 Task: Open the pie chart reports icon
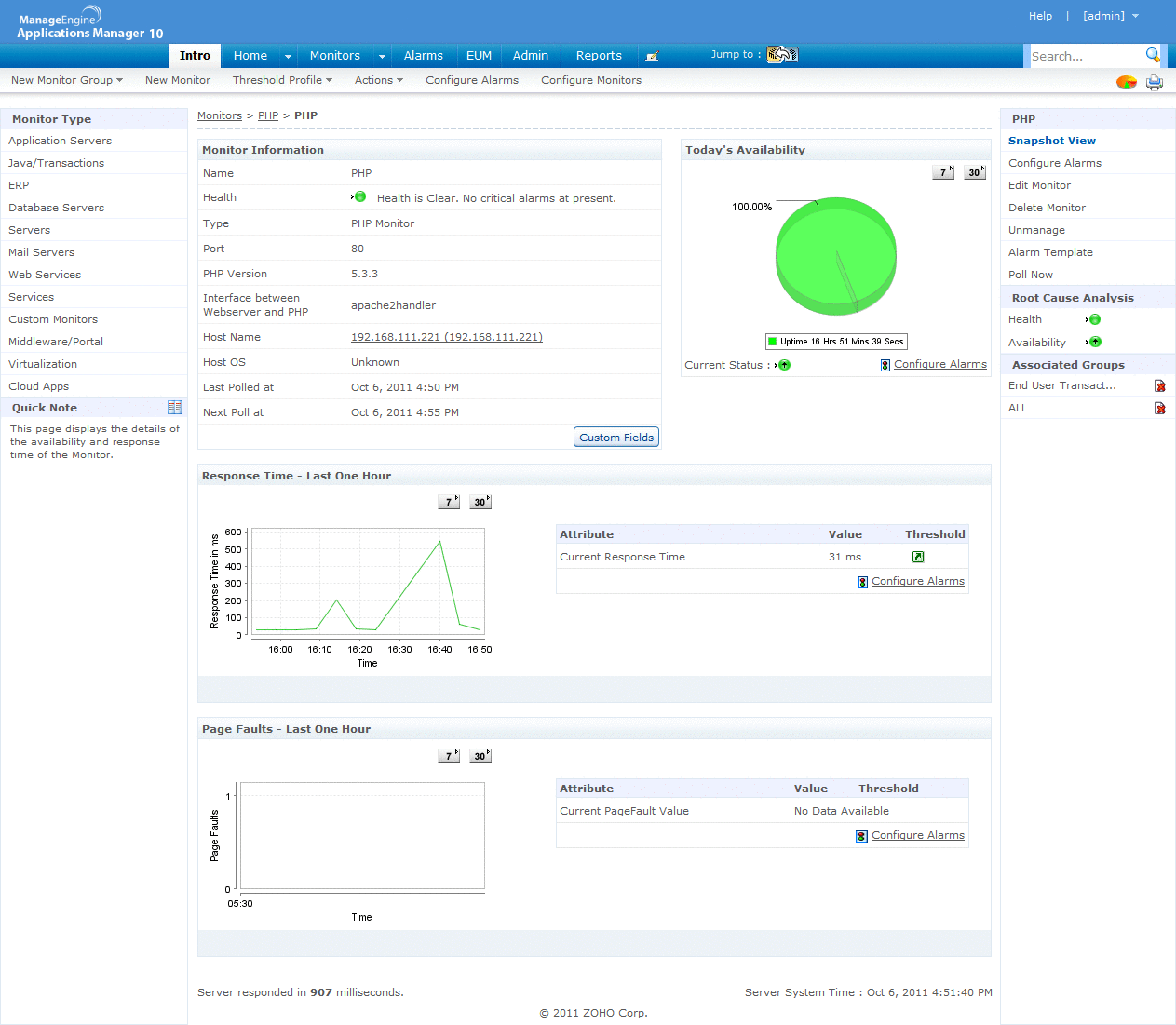pyautogui.click(x=1127, y=82)
